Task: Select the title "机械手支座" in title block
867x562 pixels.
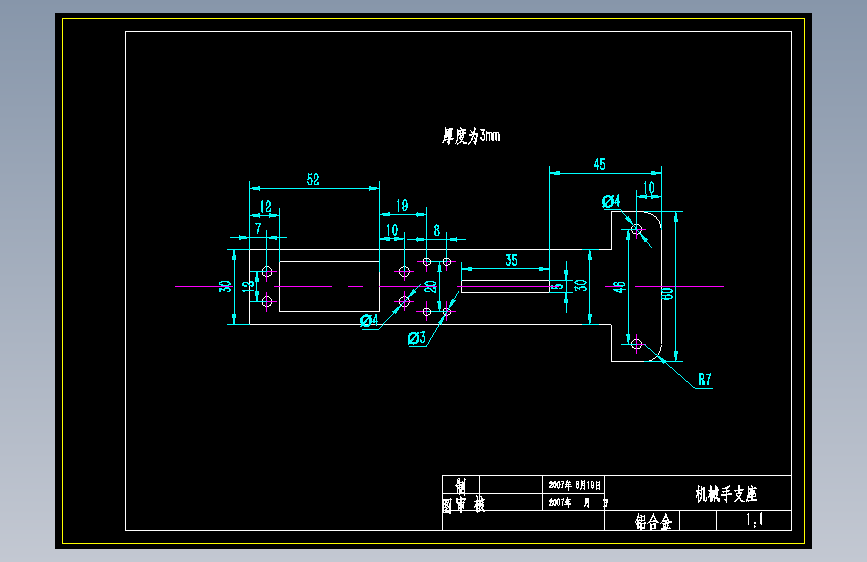Action: pos(726,494)
